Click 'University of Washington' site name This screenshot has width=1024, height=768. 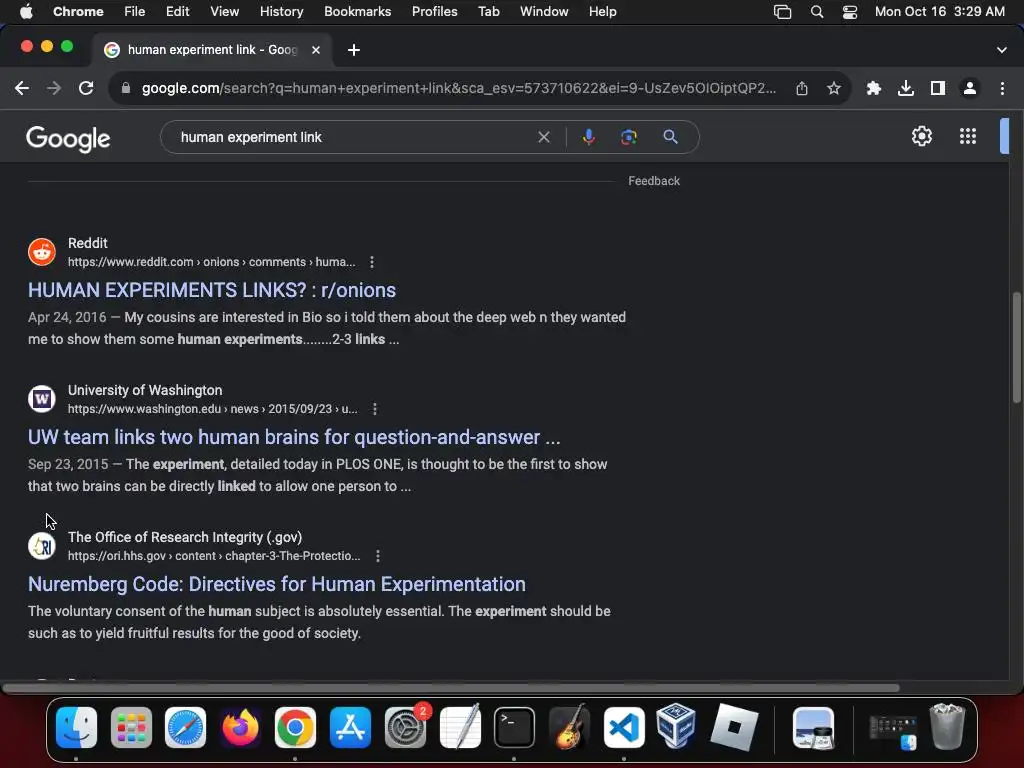pos(145,390)
